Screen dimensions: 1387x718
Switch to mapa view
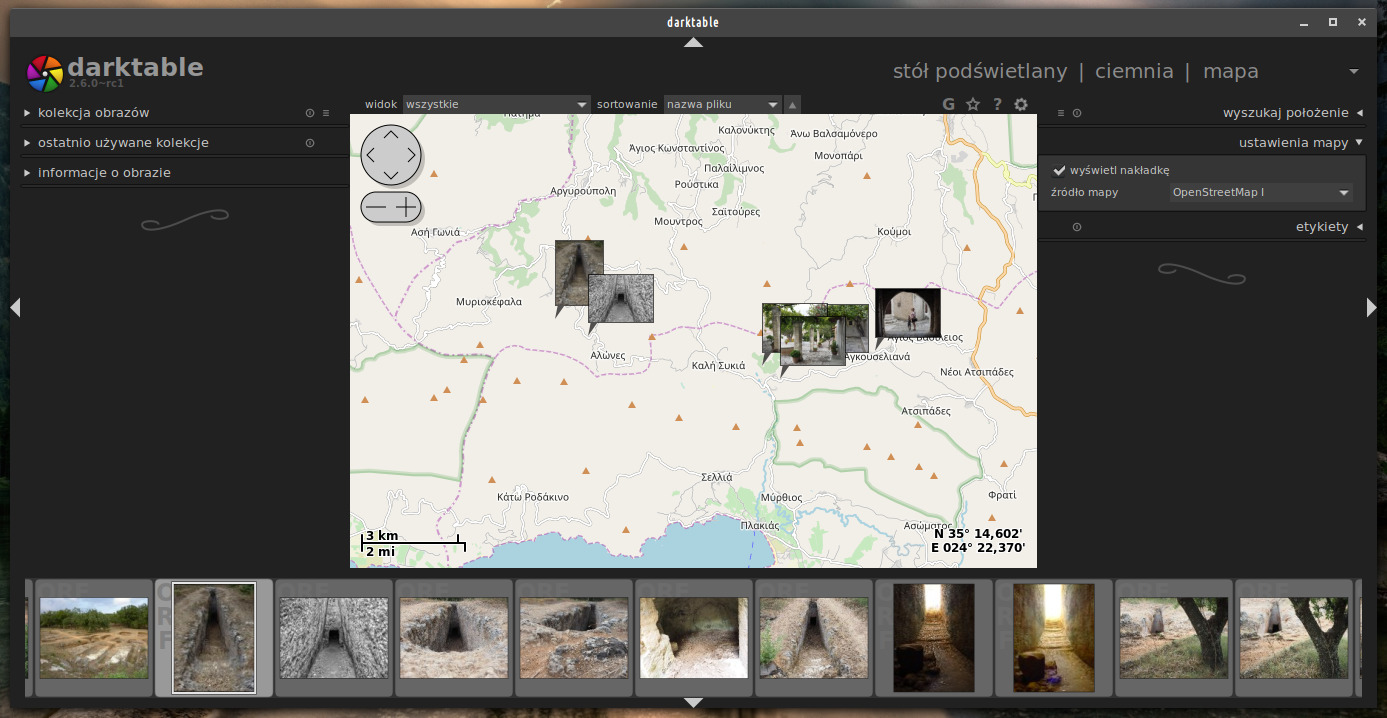point(1231,72)
